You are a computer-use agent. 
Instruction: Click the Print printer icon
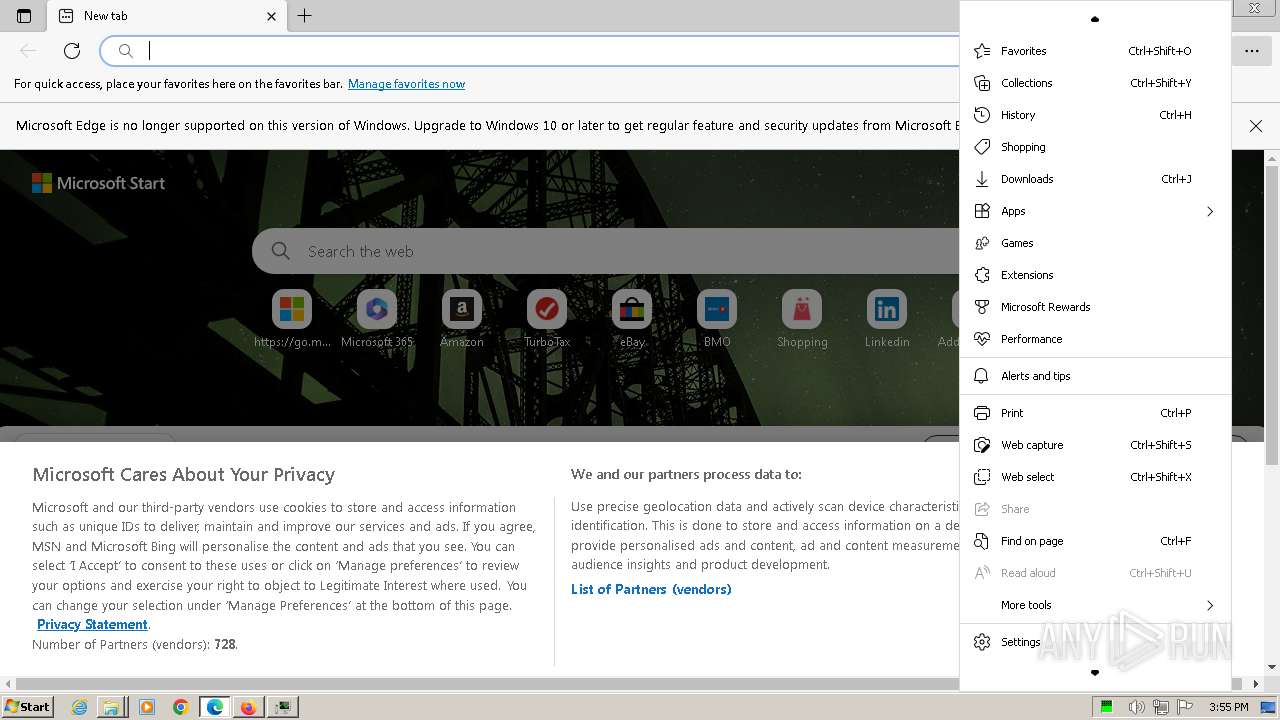click(x=982, y=413)
